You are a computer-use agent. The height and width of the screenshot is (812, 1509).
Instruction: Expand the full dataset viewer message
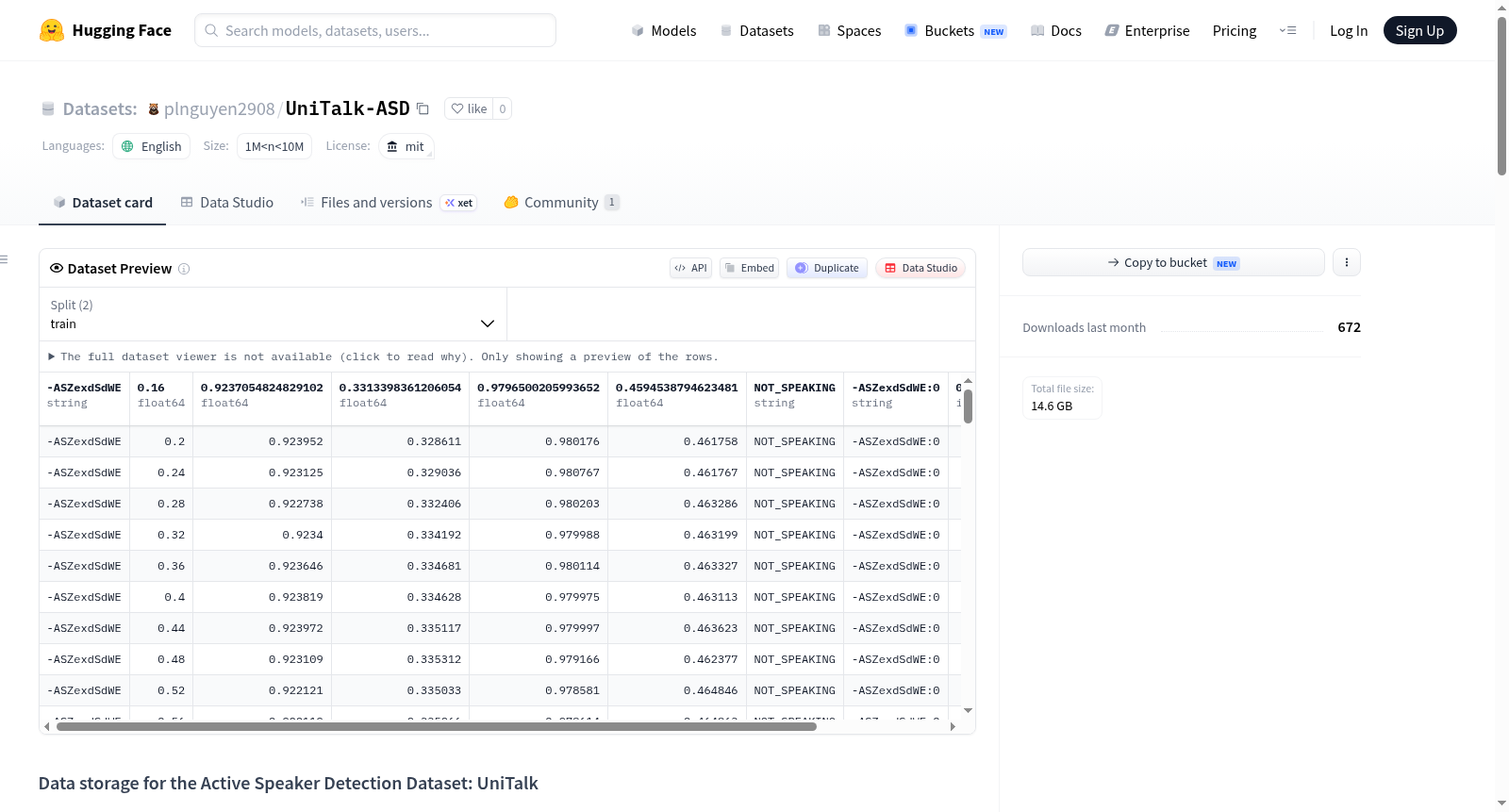tap(383, 356)
